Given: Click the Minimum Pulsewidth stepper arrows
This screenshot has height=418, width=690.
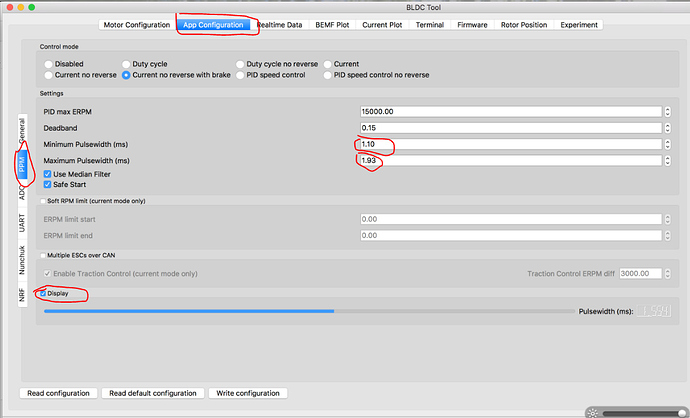Looking at the screenshot, I should [665, 145].
